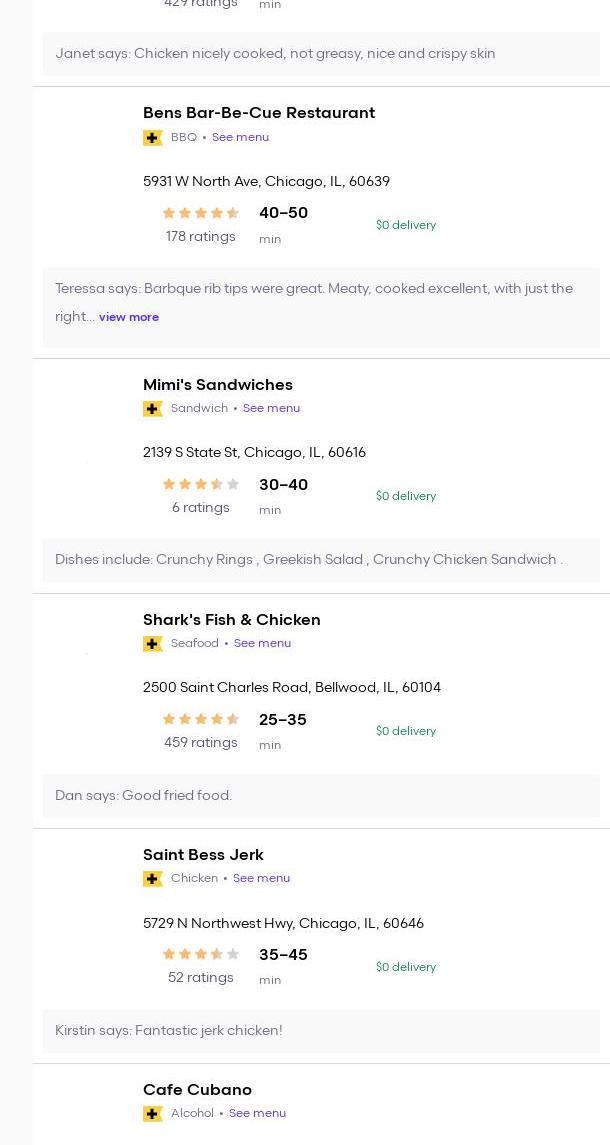
Task: Click star rating of Shark's Fish & Chicken
Action: [x=201, y=719]
